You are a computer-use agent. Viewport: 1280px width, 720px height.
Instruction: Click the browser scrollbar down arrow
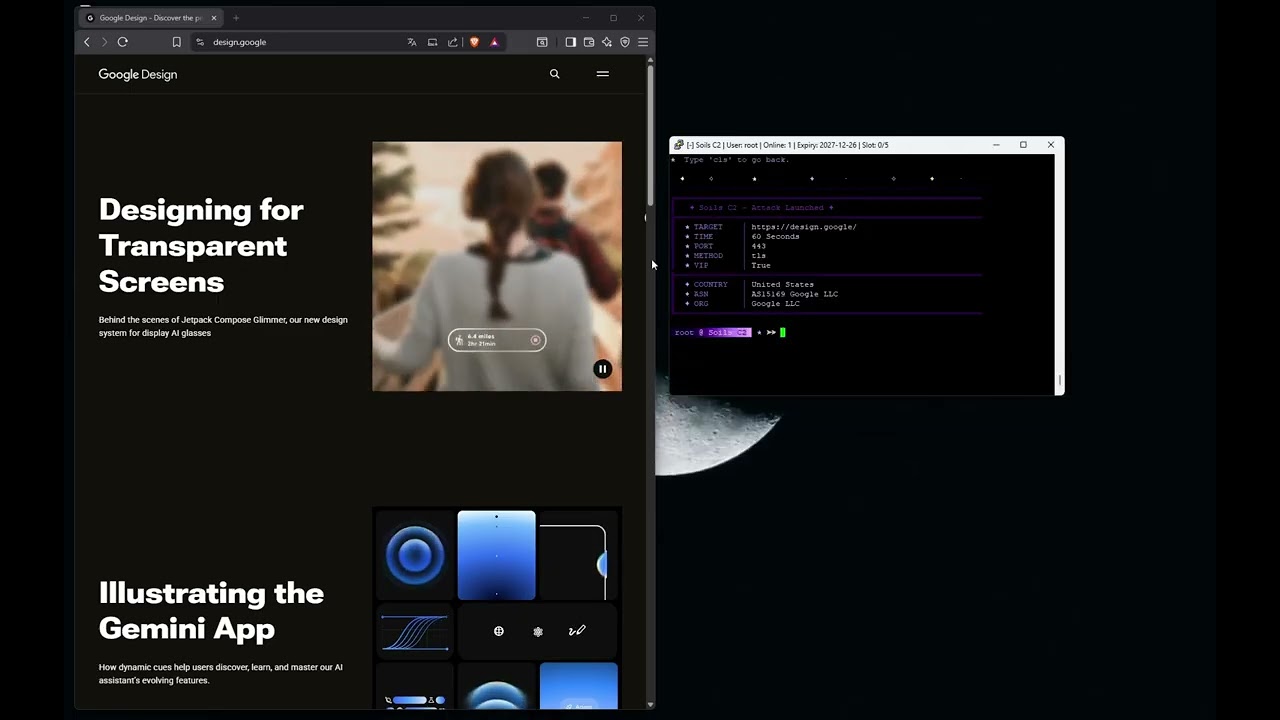click(x=651, y=705)
